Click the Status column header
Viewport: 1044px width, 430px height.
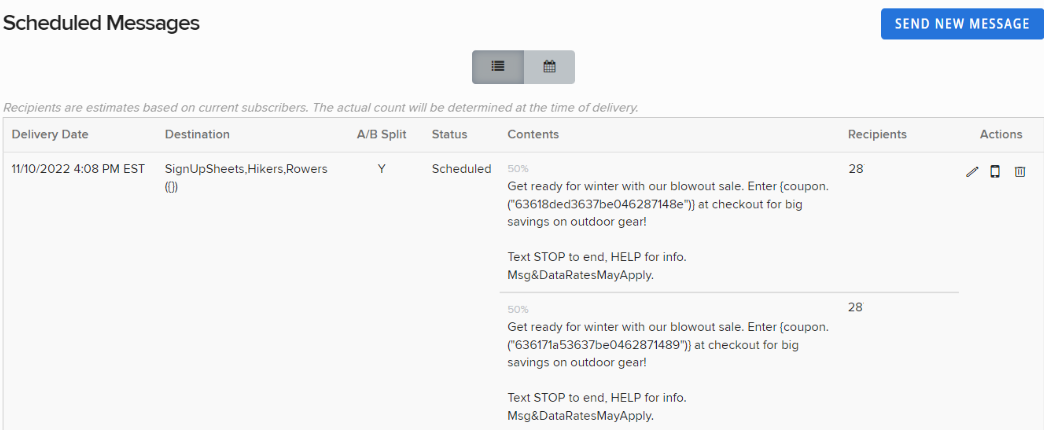coord(449,134)
